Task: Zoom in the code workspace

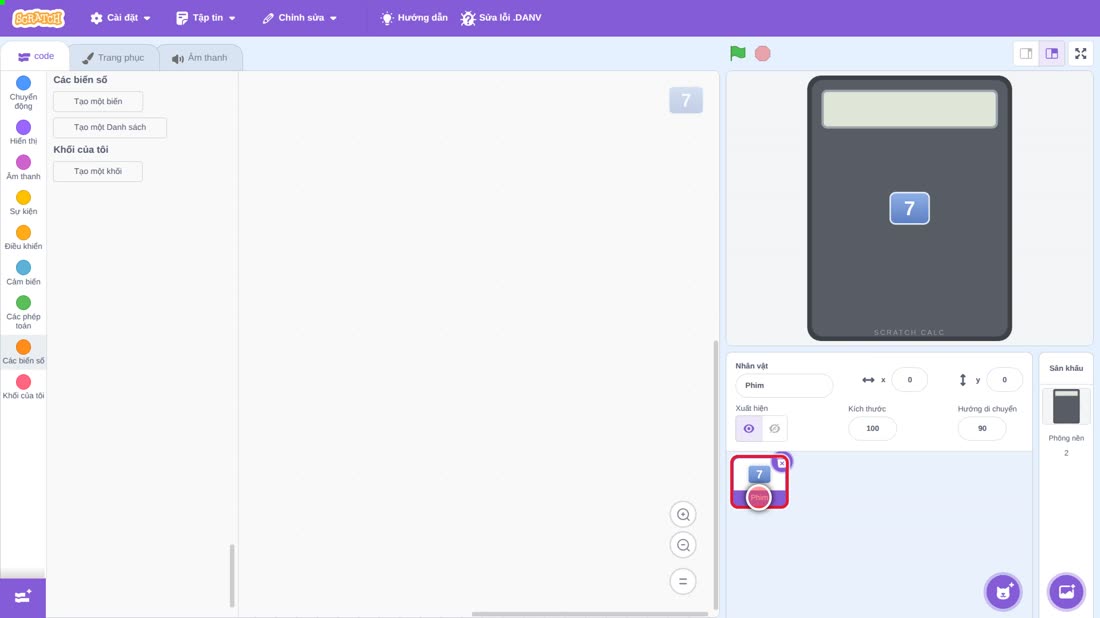Action: pyautogui.click(x=683, y=514)
